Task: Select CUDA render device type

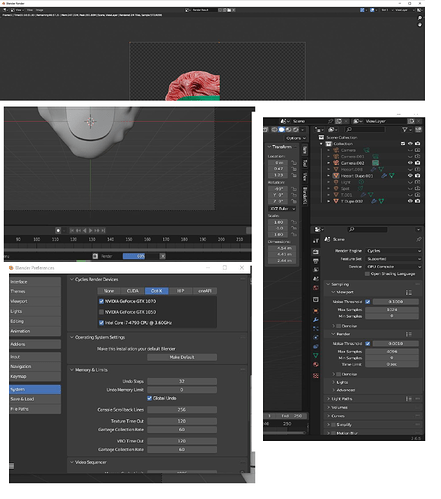Action: [x=133, y=291]
